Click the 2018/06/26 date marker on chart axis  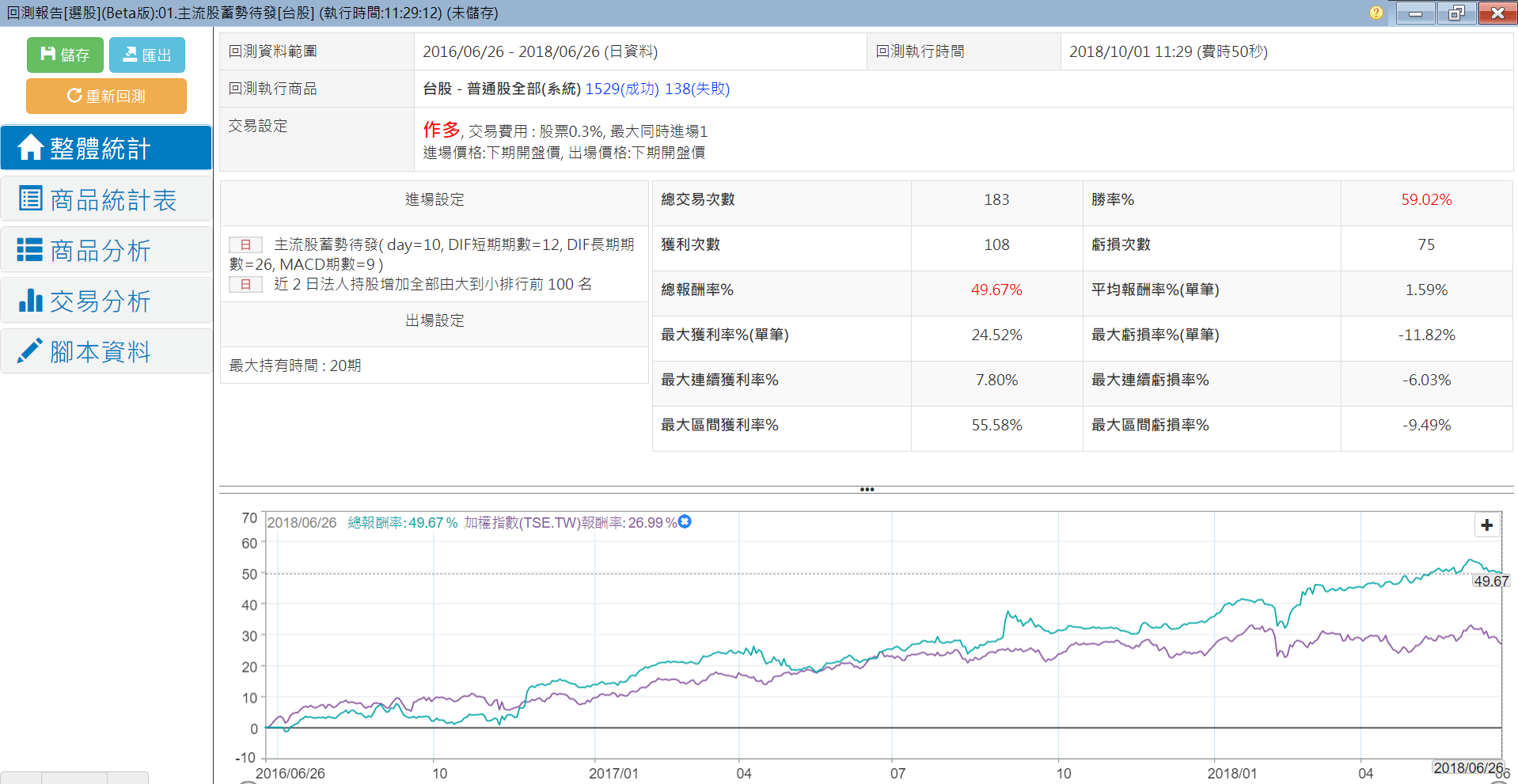1467,767
